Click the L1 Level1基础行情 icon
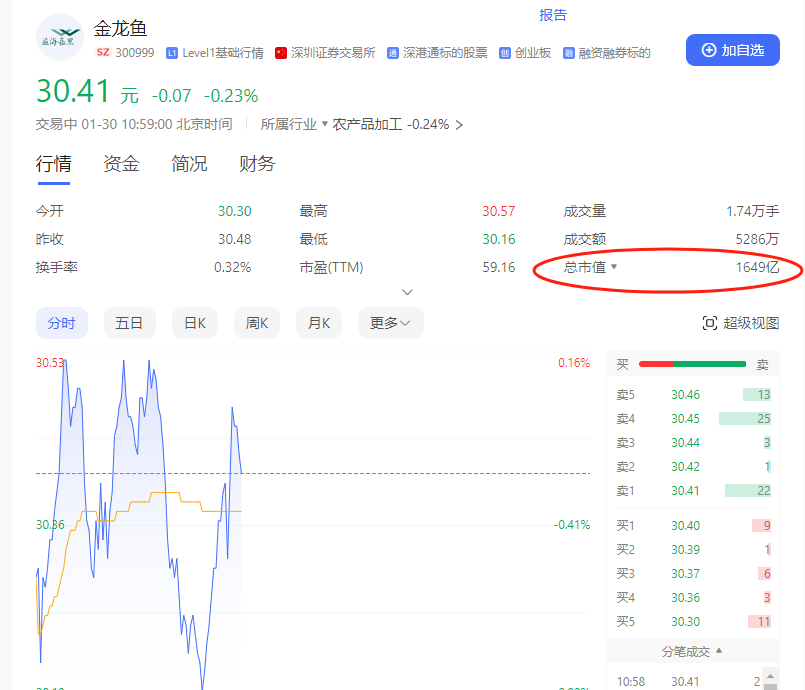Screen dimensions: 805x690 pyautogui.click(x=172, y=53)
